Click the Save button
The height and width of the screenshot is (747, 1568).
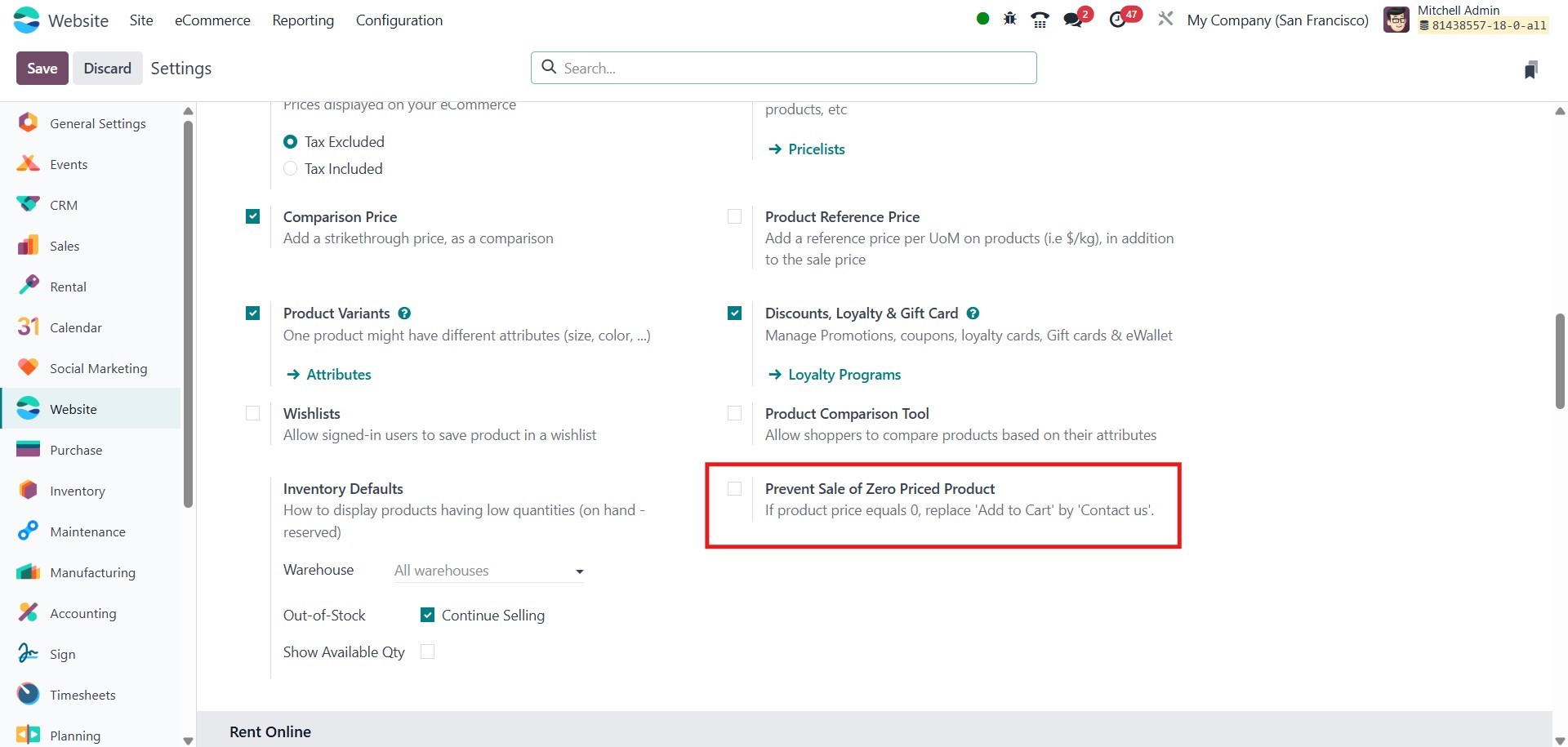coord(42,69)
